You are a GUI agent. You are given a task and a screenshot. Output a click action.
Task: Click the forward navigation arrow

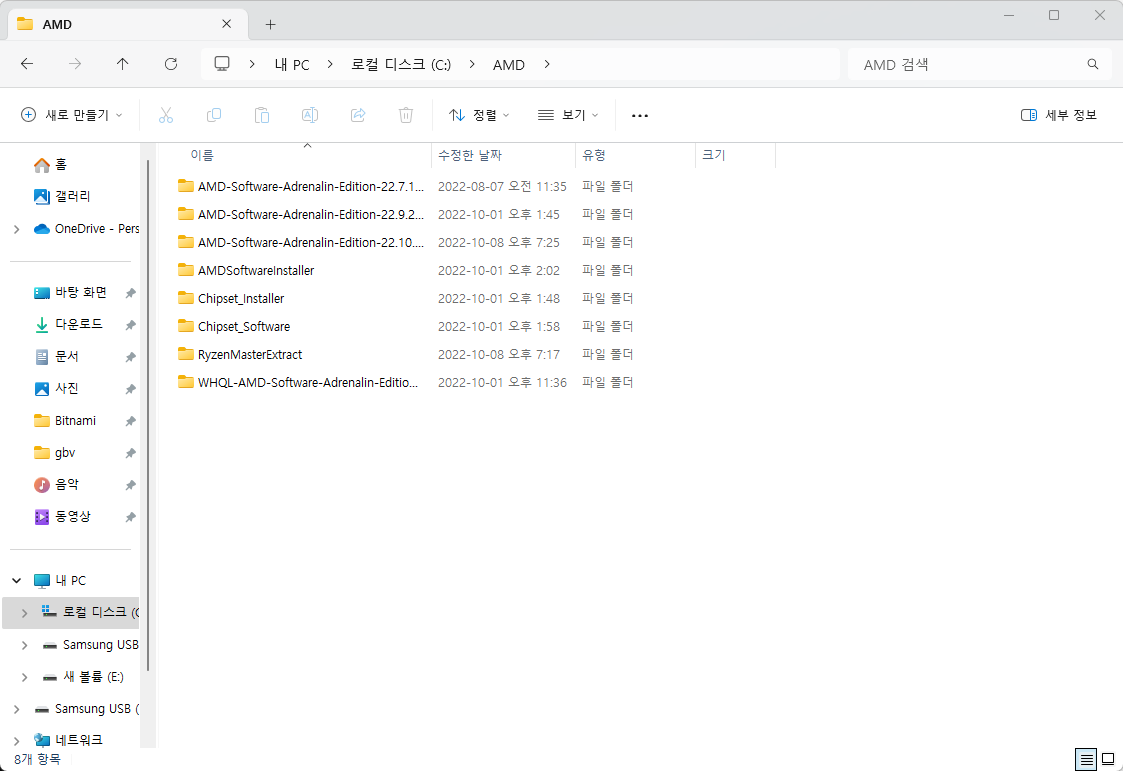point(74,64)
